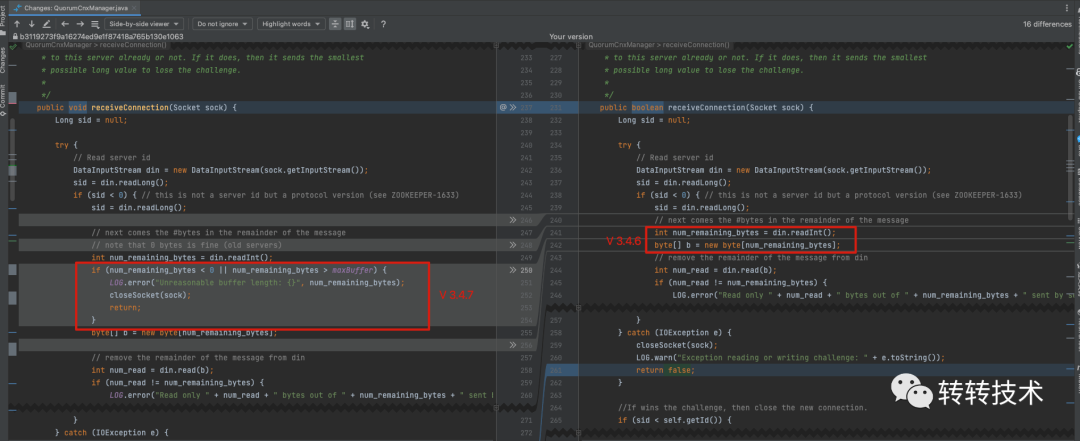This screenshot has width=1080, height=441.
Task: Click the green checkmark in left gutter
Action: 13,47
